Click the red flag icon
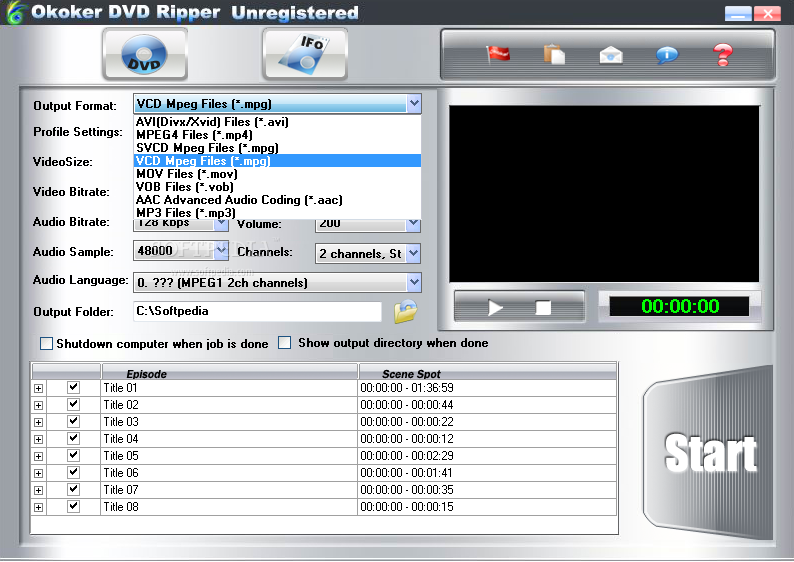This screenshot has width=794, height=562. (498, 54)
